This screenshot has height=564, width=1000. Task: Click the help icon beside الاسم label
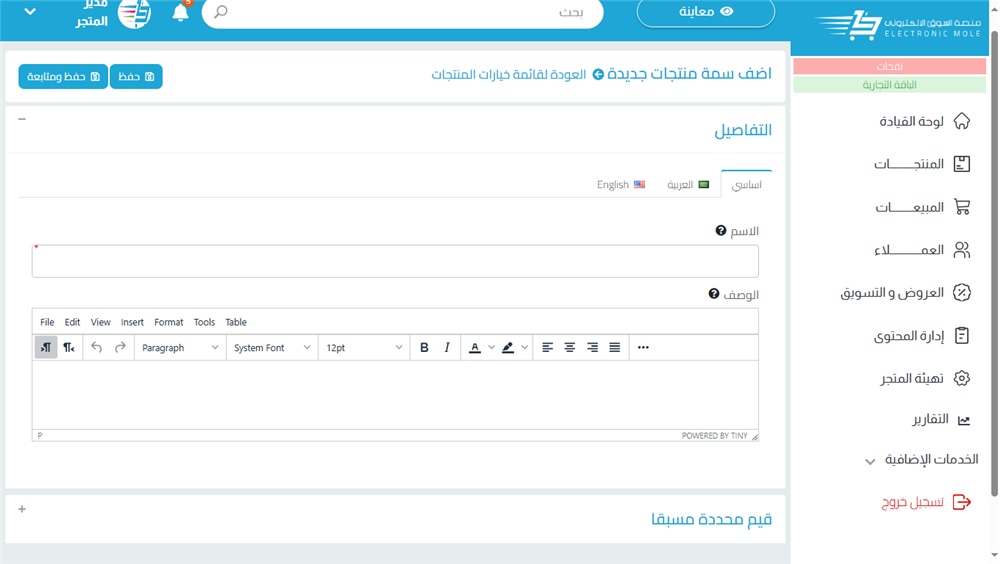tap(721, 231)
